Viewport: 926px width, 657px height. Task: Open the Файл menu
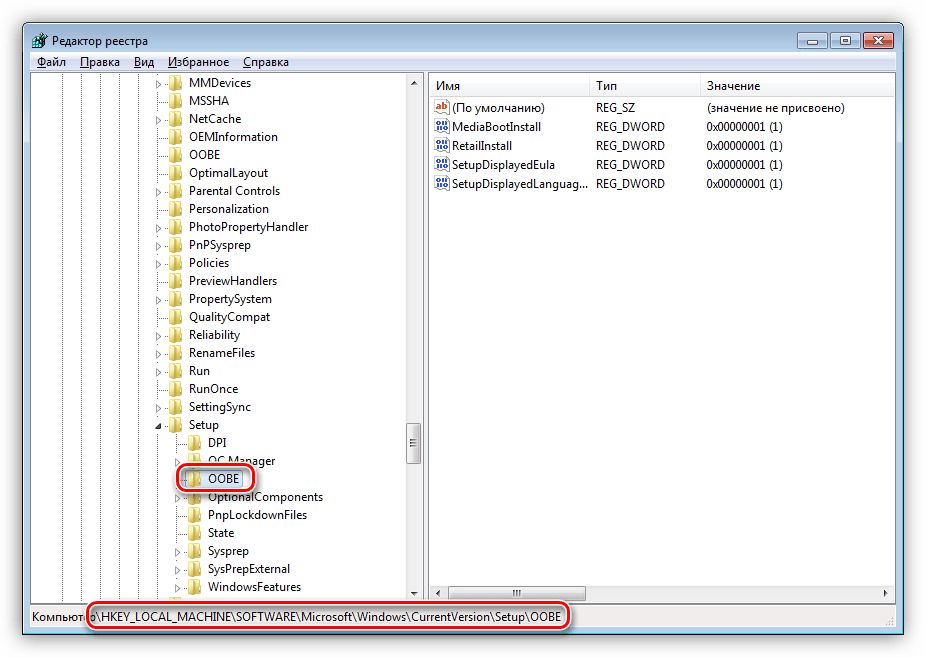click(51, 62)
